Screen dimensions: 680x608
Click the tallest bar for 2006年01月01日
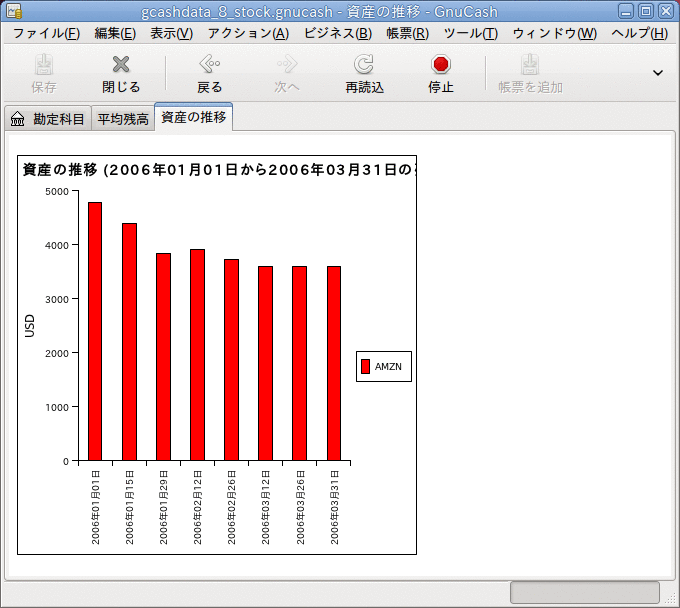(x=95, y=330)
